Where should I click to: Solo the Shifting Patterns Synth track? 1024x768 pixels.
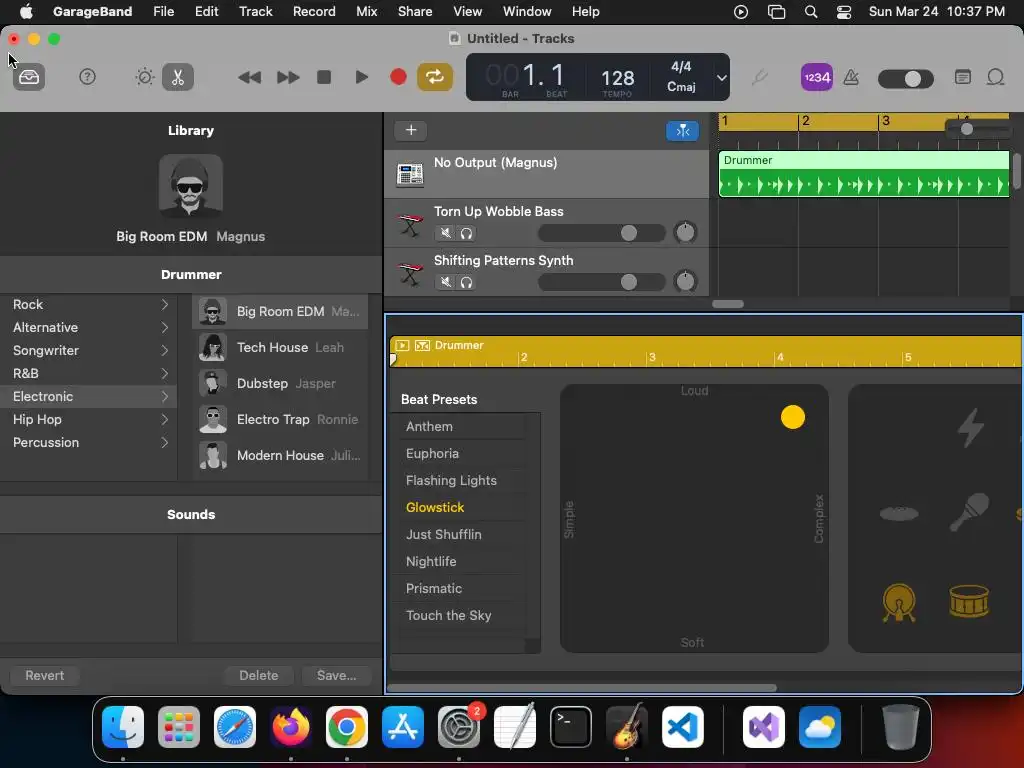[x=466, y=282]
